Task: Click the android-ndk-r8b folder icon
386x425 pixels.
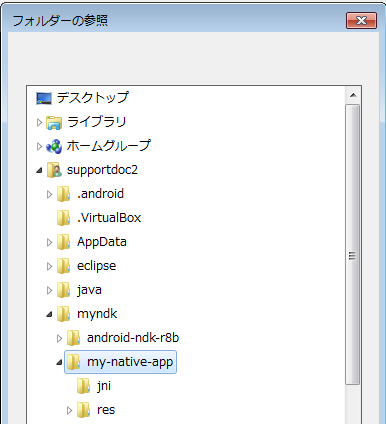Action: coord(73,338)
